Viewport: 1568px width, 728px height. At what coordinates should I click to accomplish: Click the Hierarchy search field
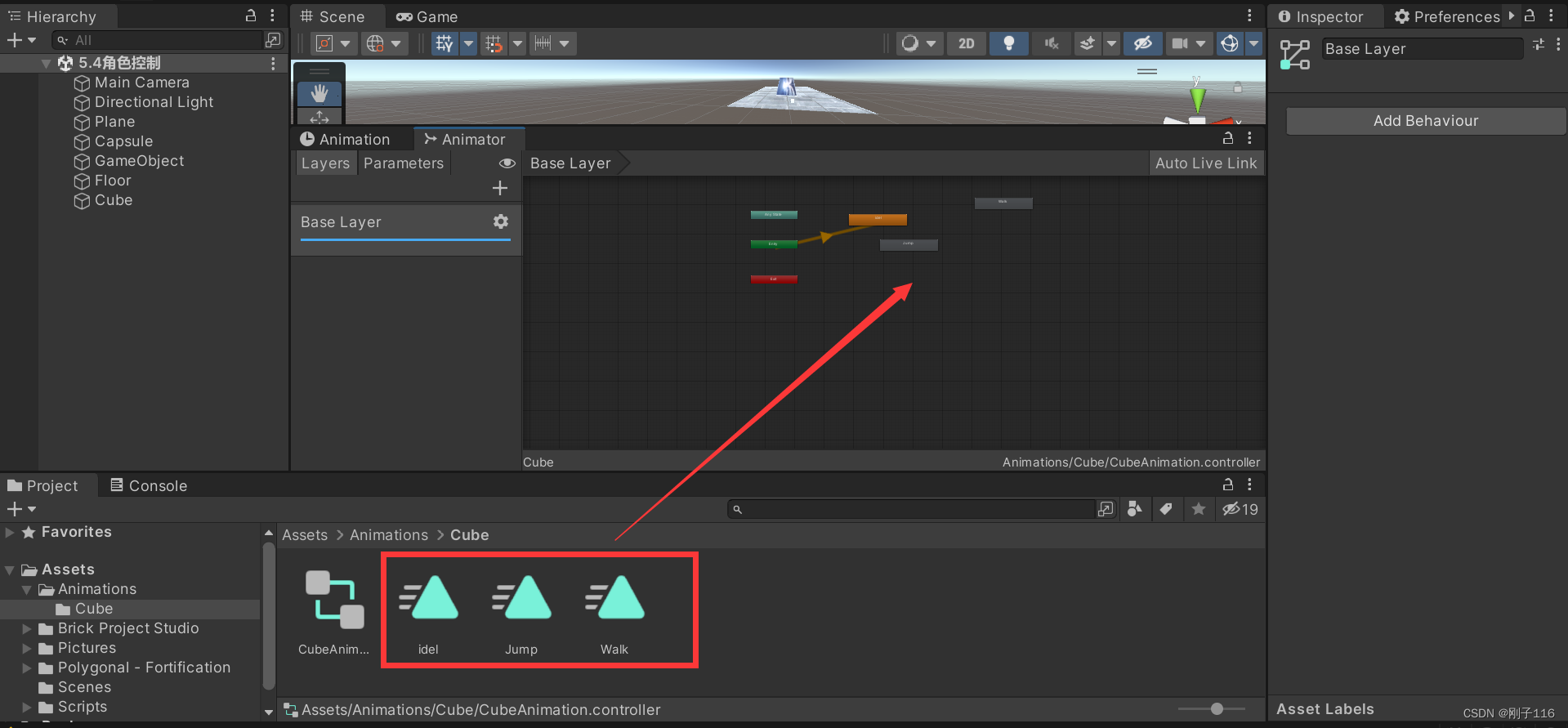coord(159,40)
